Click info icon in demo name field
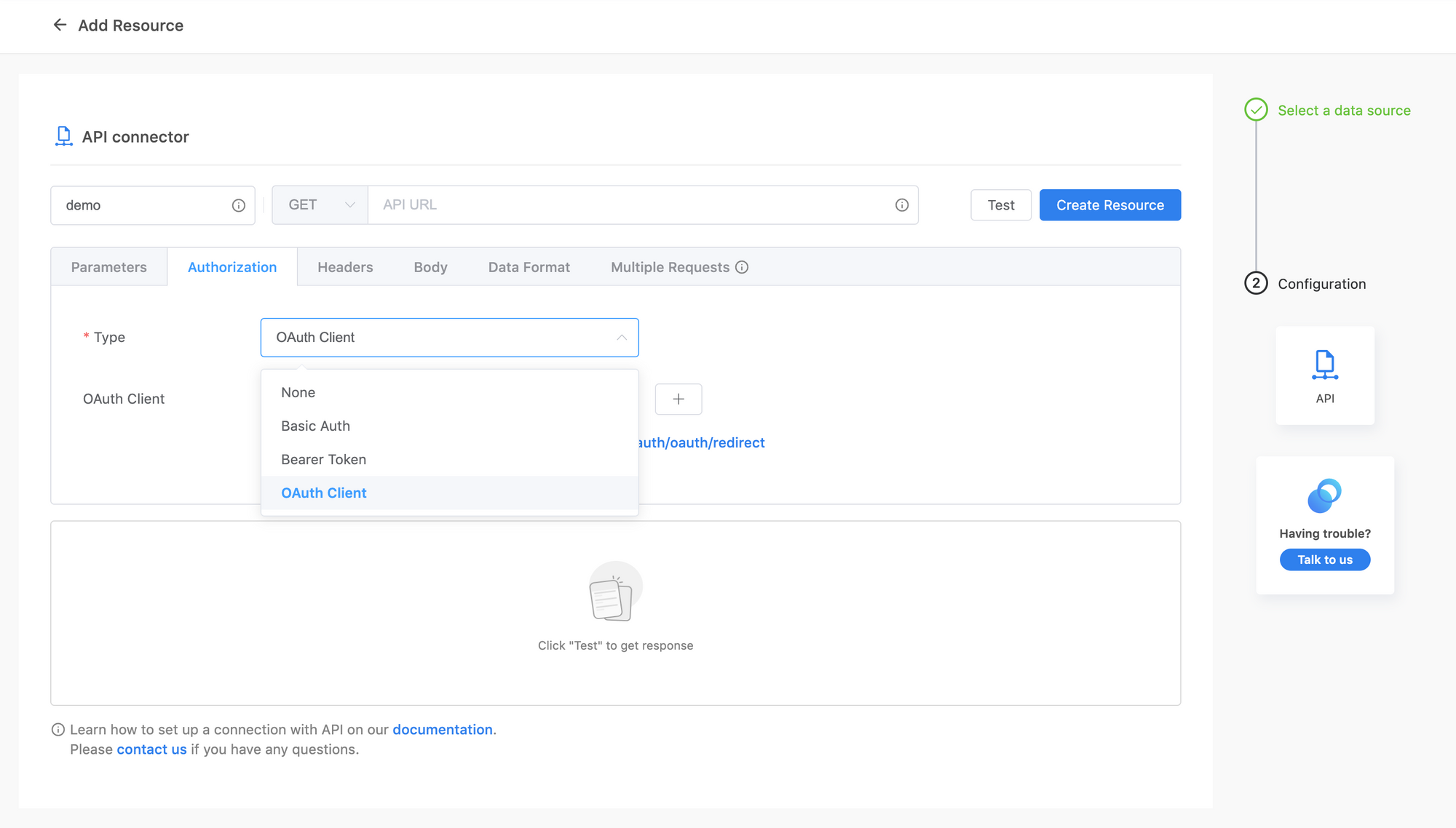 pos(238,205)
